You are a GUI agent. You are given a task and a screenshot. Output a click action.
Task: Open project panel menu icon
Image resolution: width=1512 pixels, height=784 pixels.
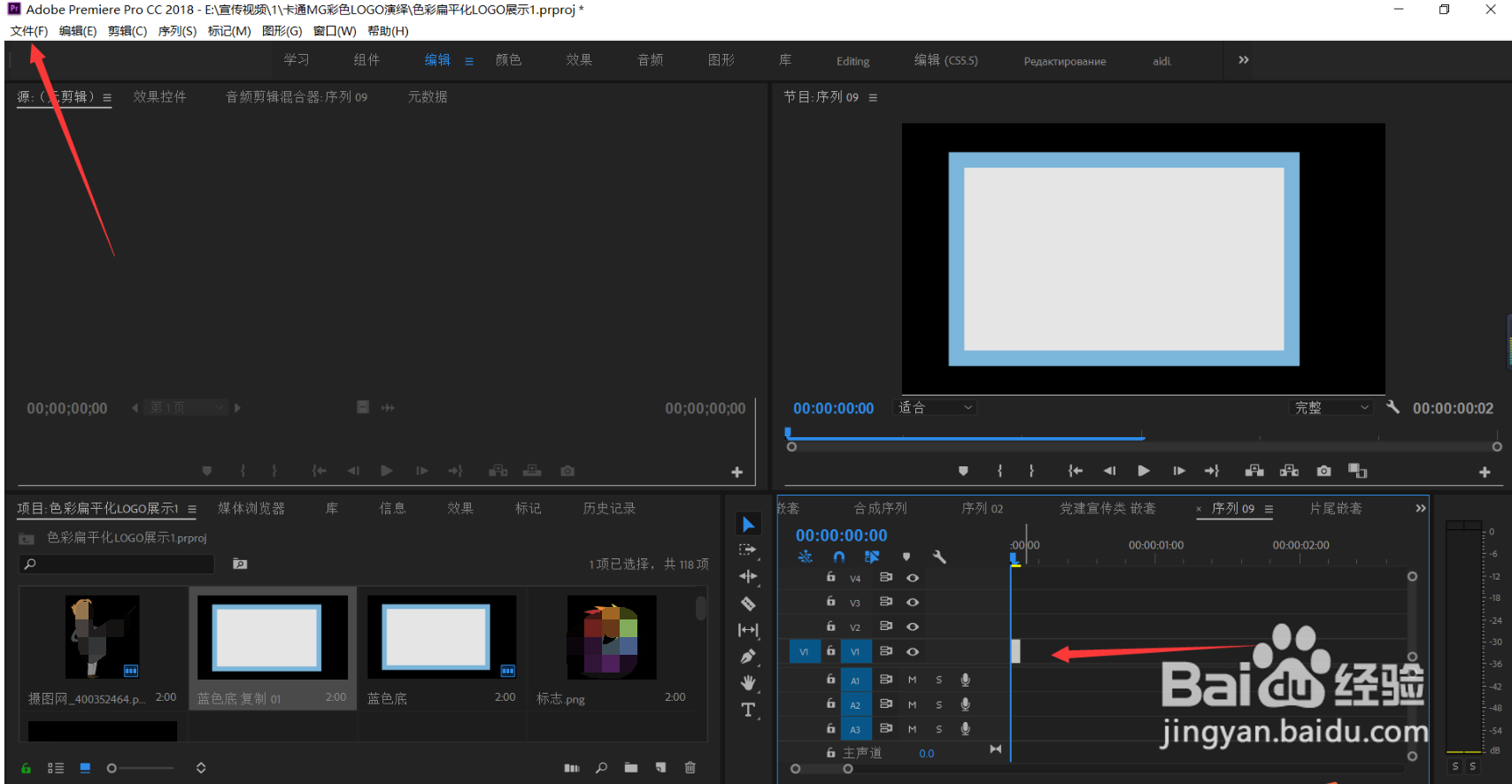(192, 509)
